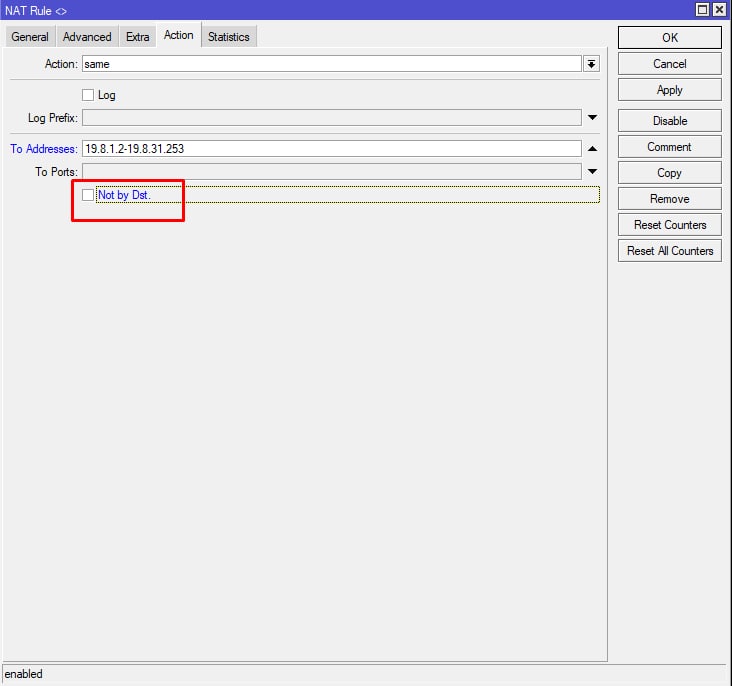The image size is (732, 686).
Task: Open the Action dropdown list
Action: tap(591, 64)
